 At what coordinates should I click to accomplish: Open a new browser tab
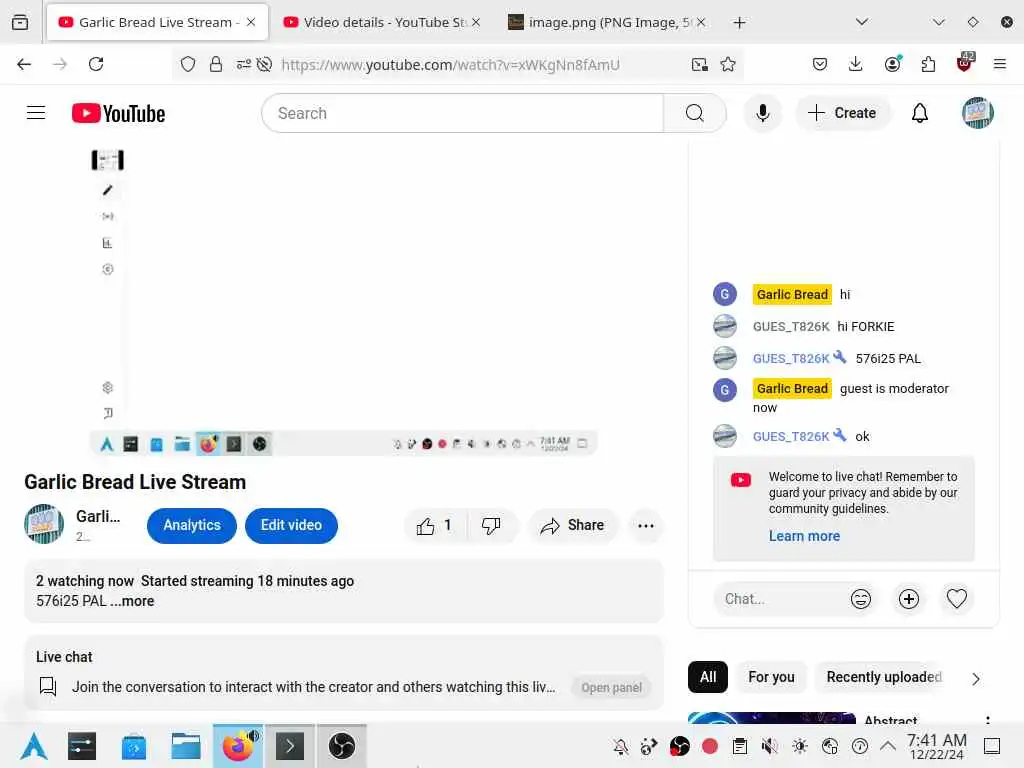739,22
